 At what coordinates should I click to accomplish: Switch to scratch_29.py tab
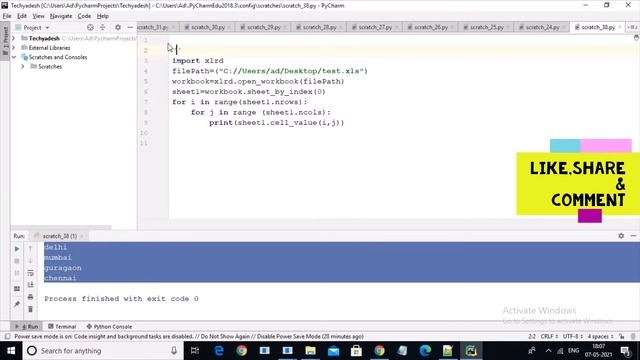264,27
